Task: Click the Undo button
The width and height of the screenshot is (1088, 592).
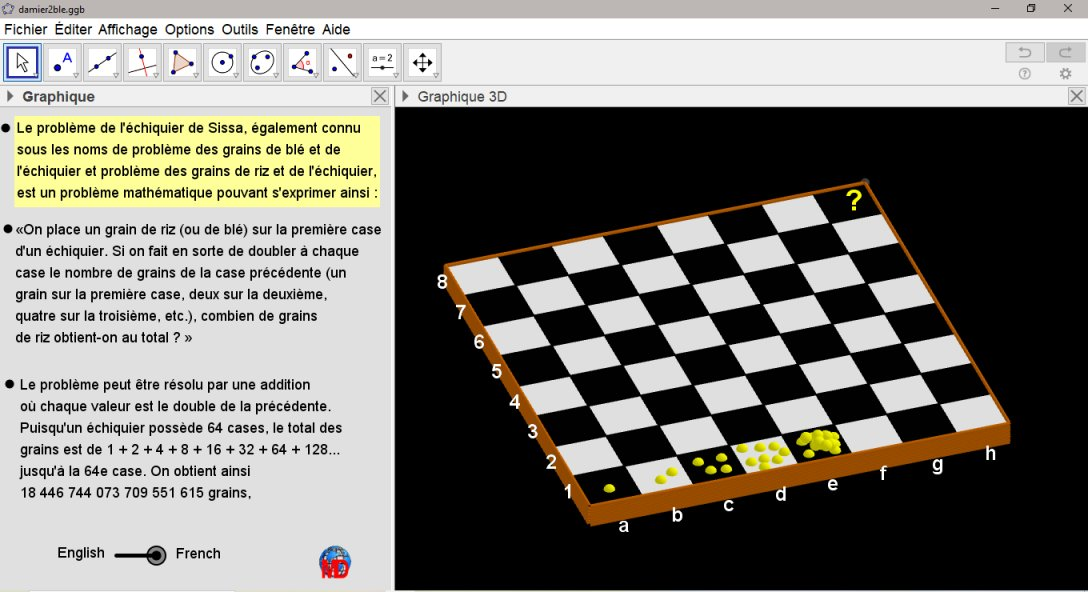Action: coord(1025,52)
